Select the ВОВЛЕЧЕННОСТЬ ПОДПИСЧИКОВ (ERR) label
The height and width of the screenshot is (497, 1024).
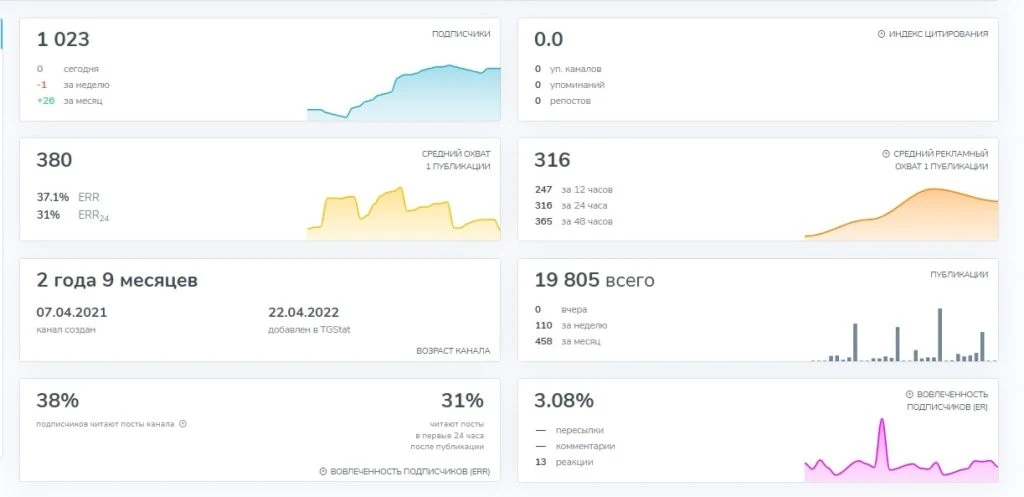pos(410,472)
